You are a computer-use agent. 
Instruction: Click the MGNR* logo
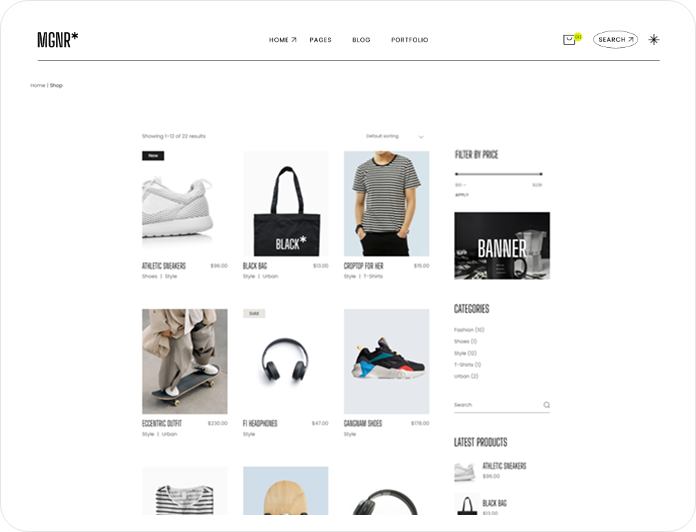(58, 39)
